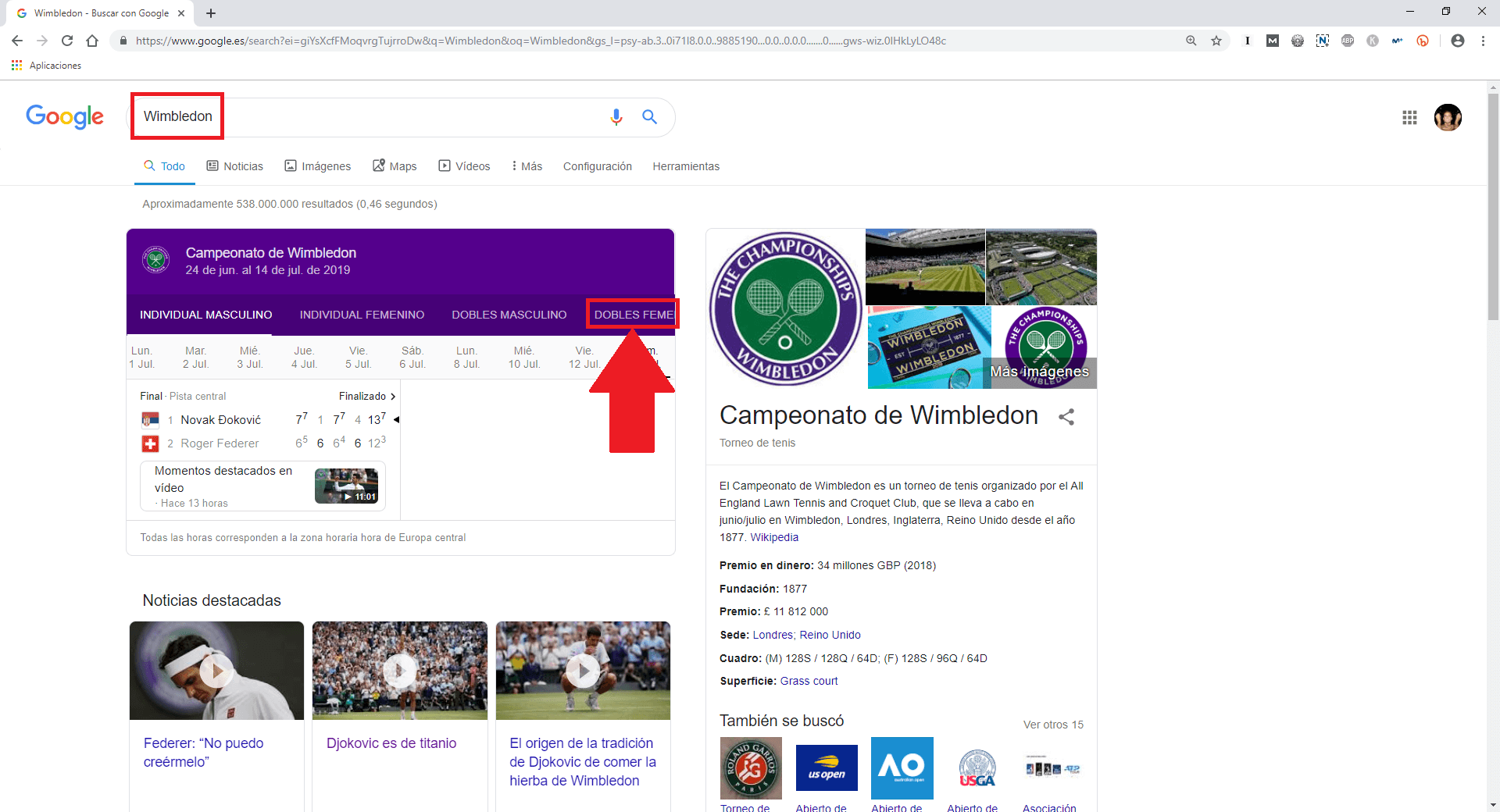
Task: Switch to Maps search tab
Action: [395, 166]
